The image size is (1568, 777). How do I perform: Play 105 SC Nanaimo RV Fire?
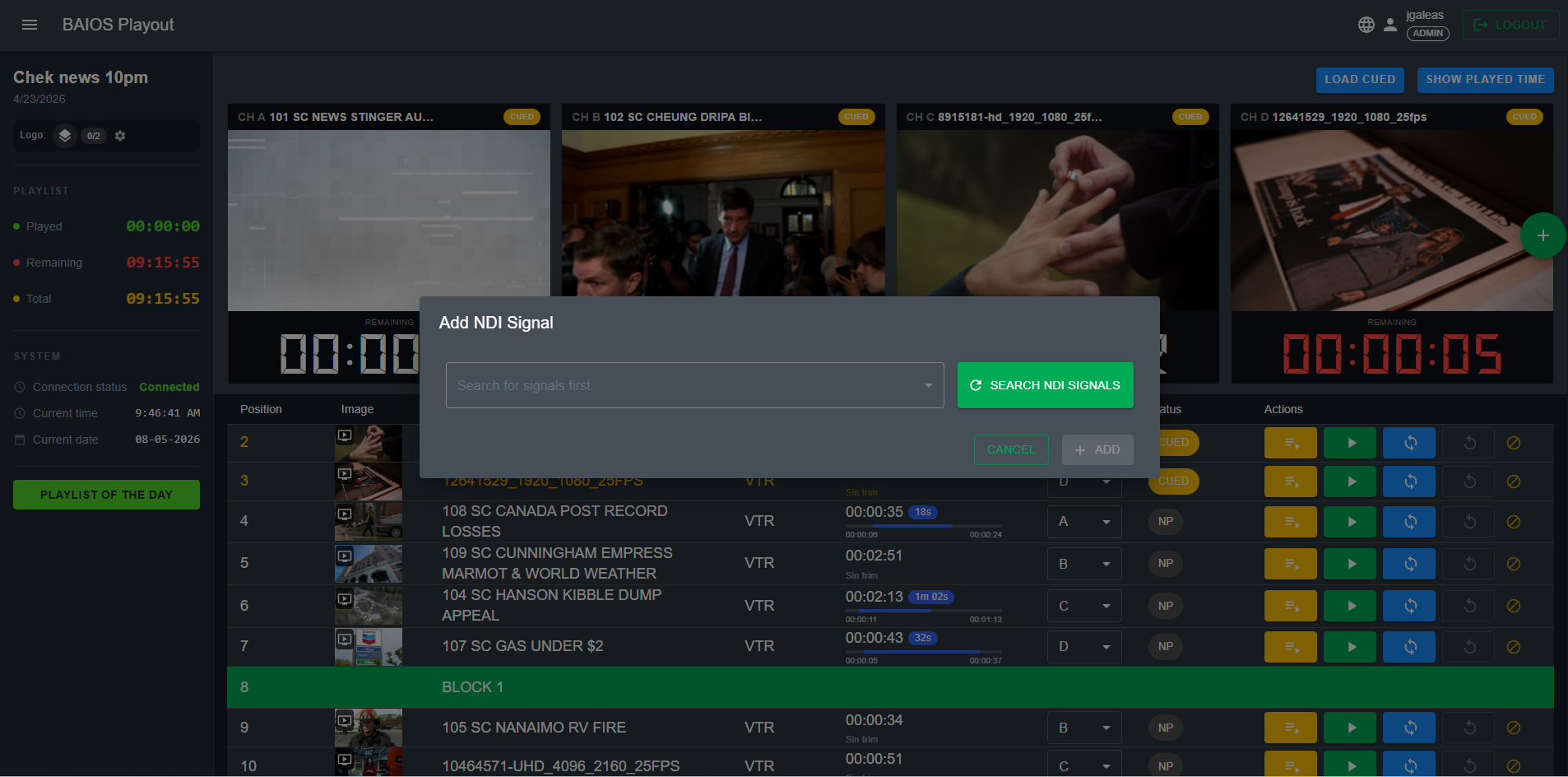click(1350, 728)
